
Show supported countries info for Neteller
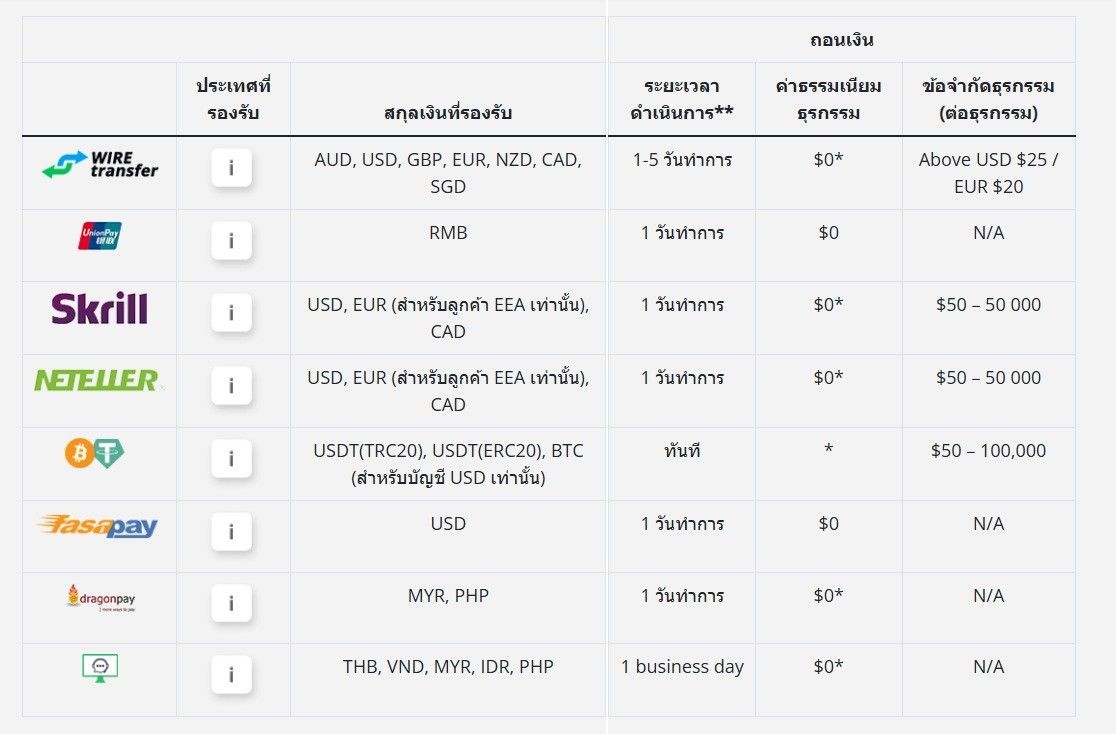click(x=231, y=386)
